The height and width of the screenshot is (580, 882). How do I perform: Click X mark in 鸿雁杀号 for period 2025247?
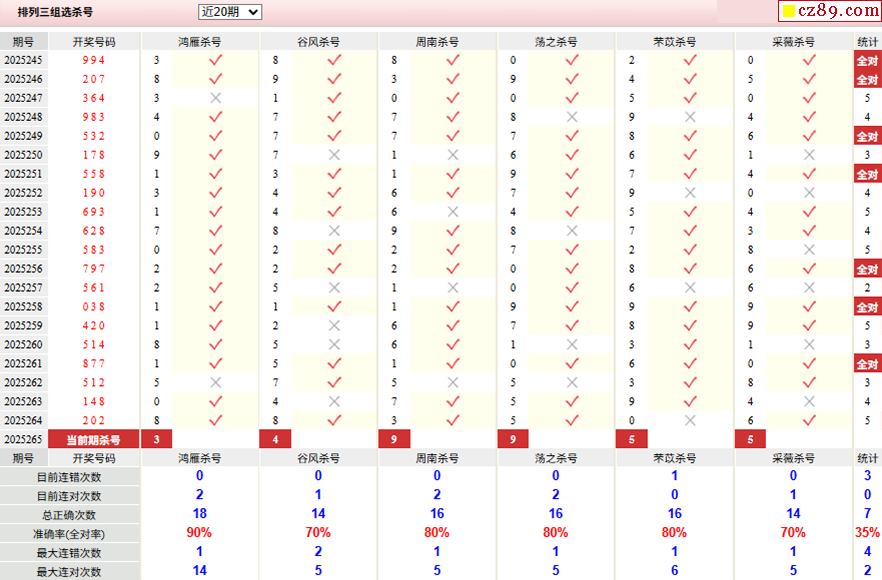pos(215,98)
